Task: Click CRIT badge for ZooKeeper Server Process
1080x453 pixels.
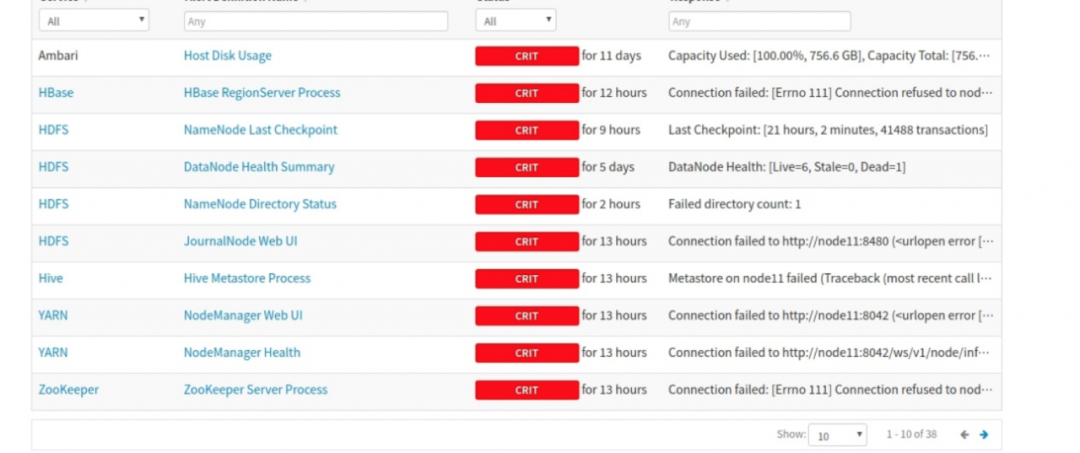Action: pos(527,391)
